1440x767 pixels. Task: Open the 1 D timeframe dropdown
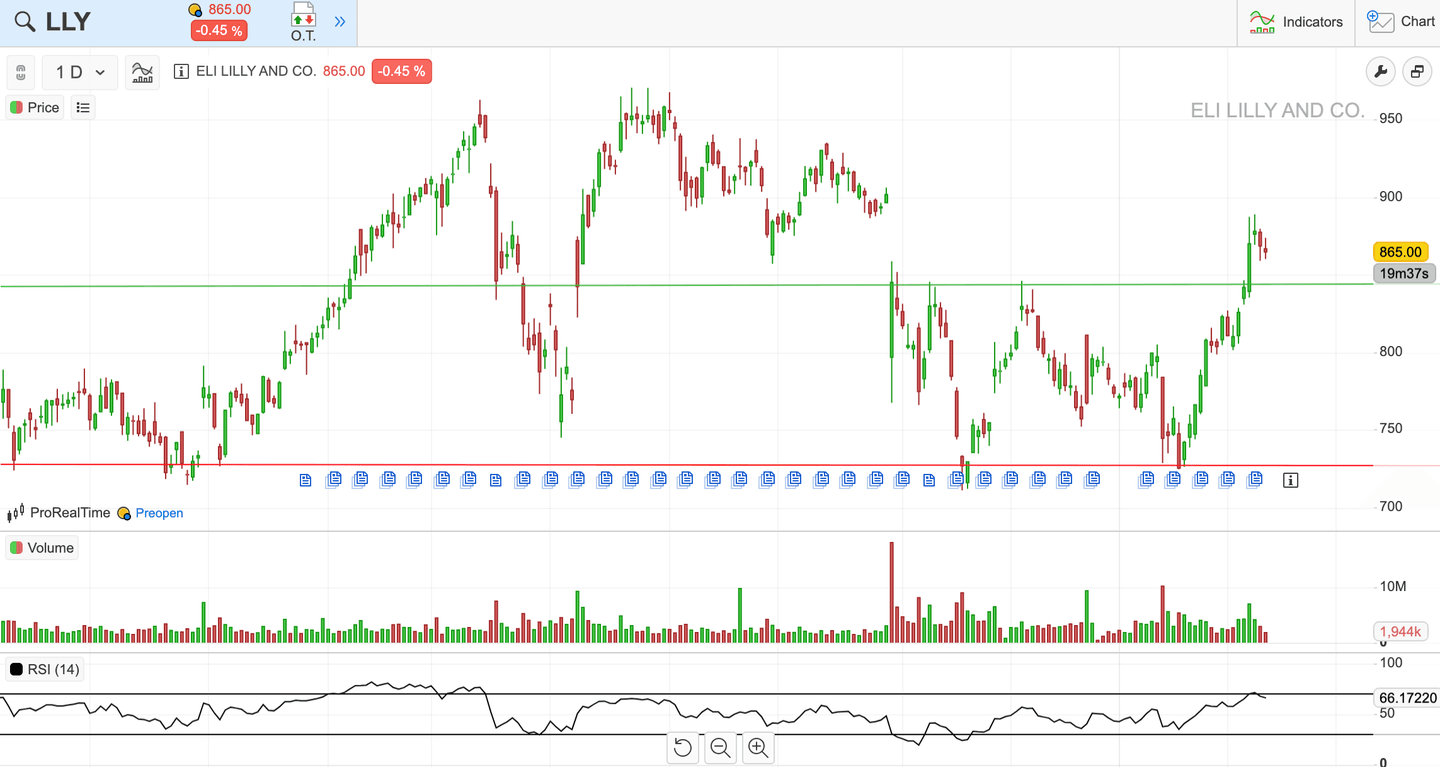[79, 72]
